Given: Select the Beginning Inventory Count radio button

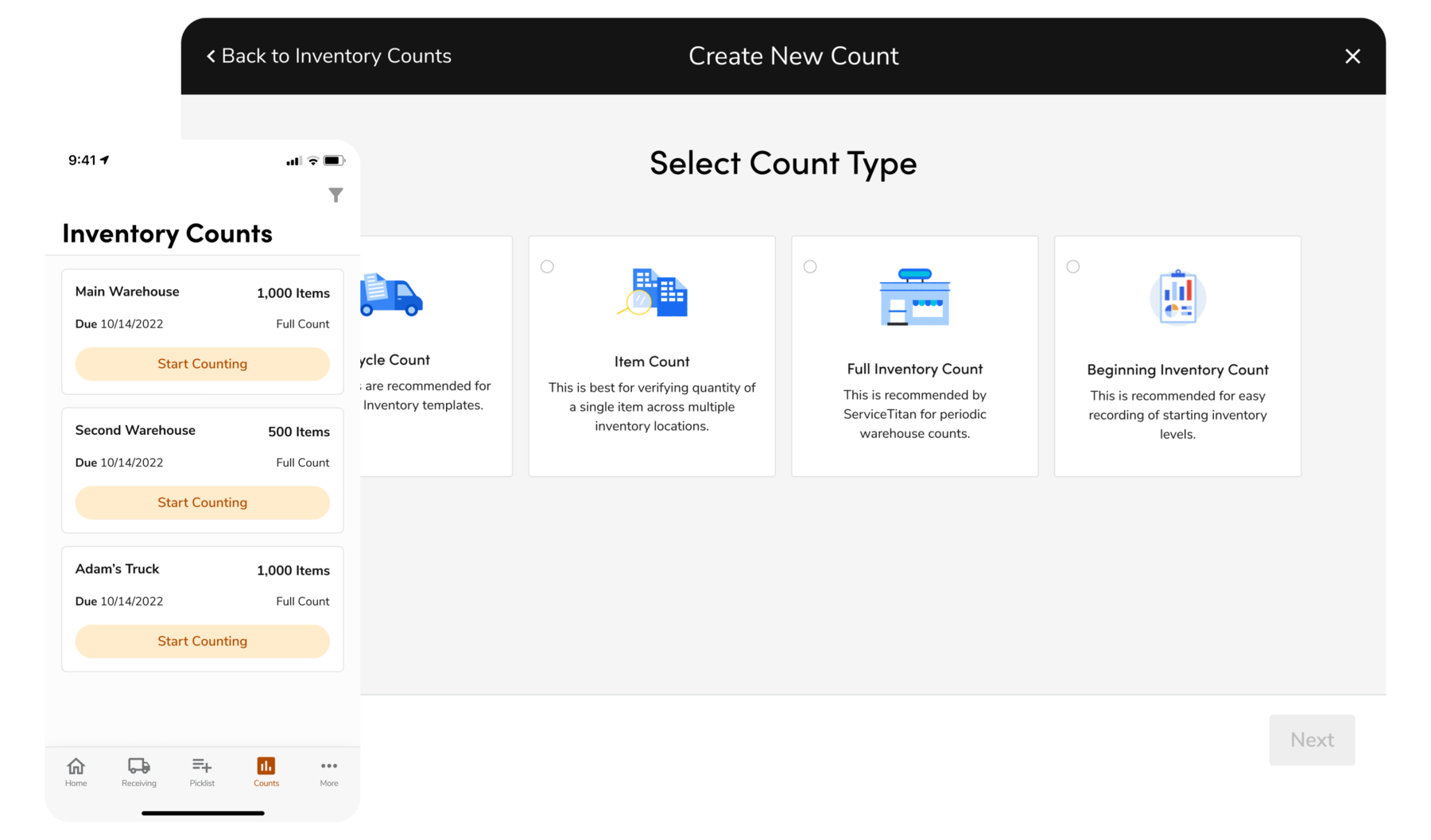Looking at the screenshot, I should point(1073,266).
